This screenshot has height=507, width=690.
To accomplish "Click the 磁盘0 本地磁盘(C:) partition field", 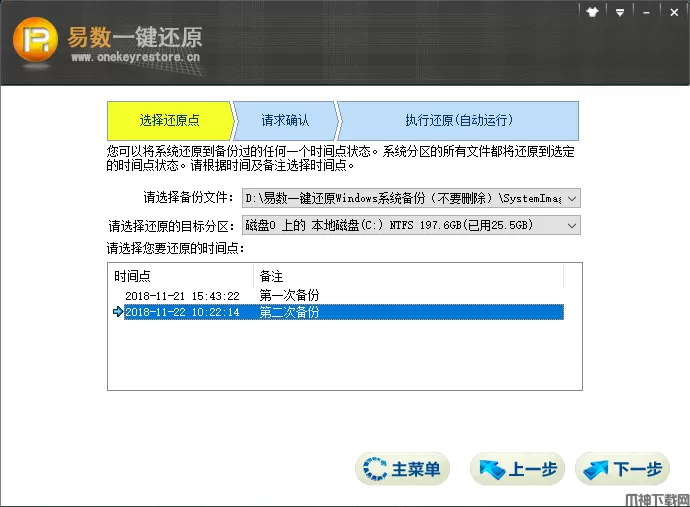I will (411, 225).
